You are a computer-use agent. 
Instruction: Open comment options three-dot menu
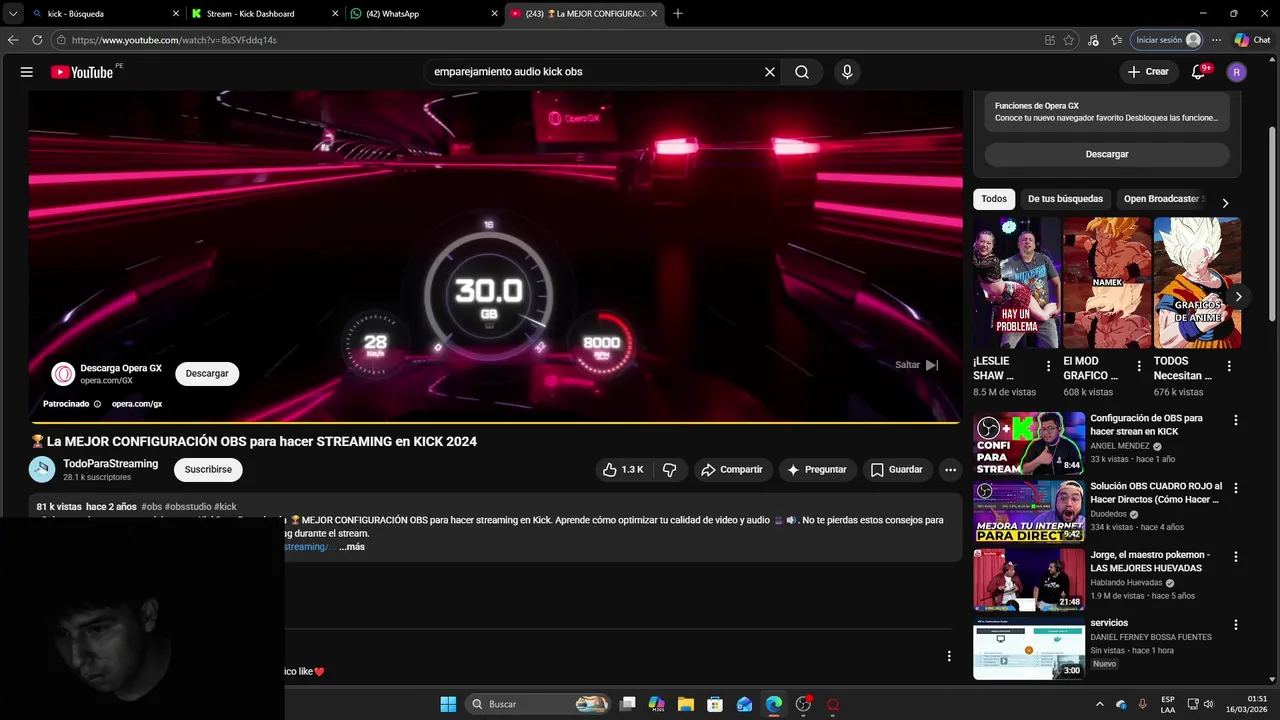pos(949,656)
